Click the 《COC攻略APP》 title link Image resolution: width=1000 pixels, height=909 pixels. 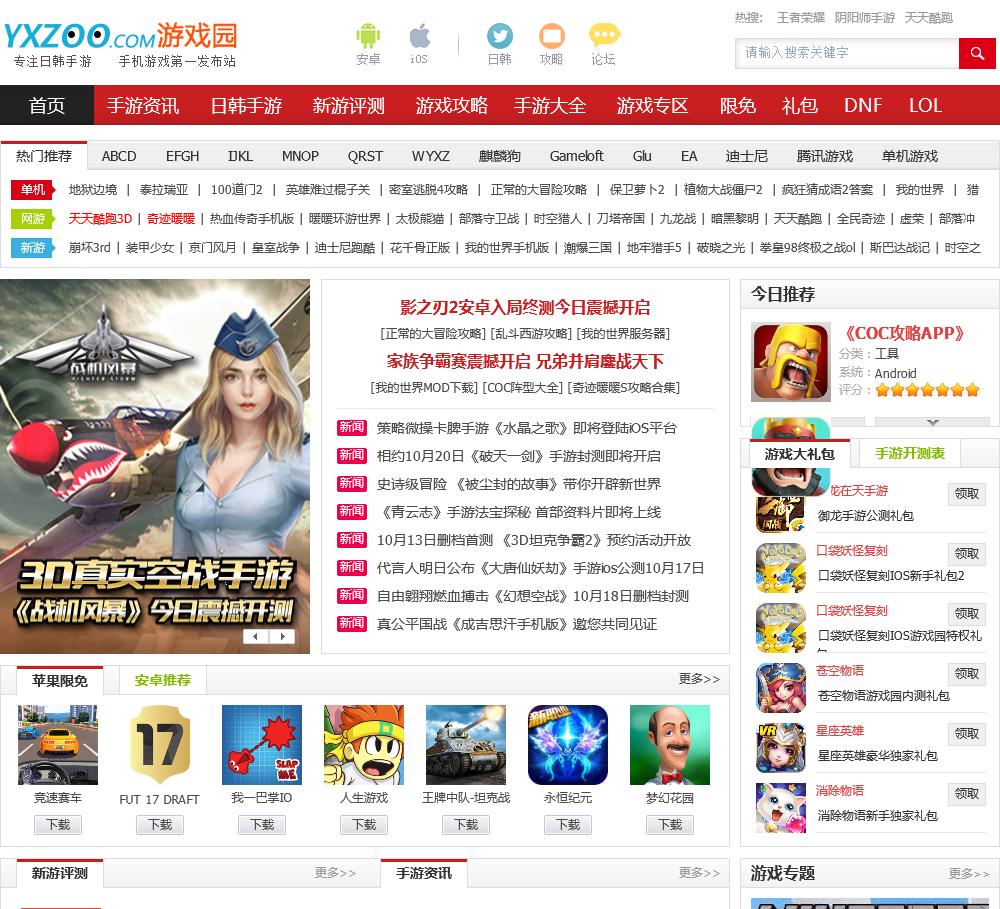click(904, 333)
